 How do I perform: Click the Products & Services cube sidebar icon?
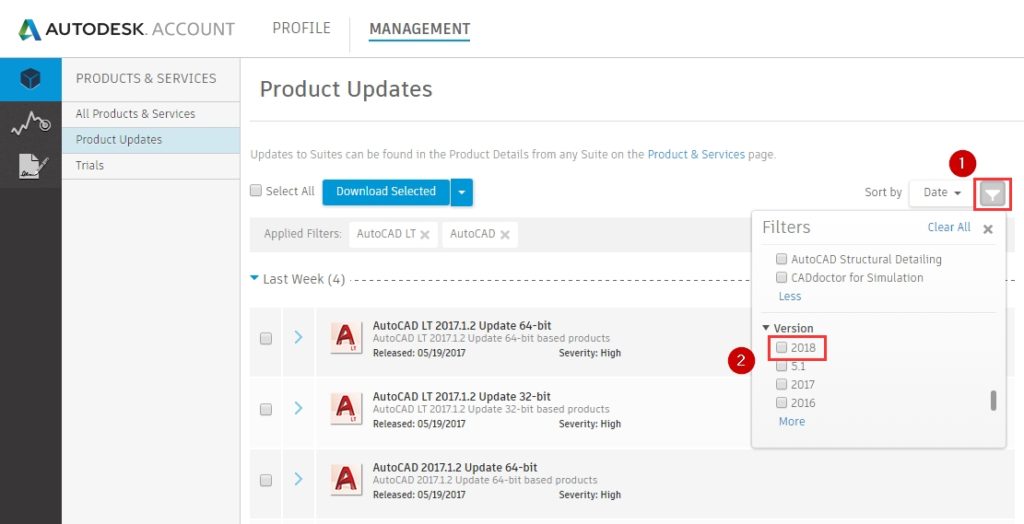pos(30,80)
